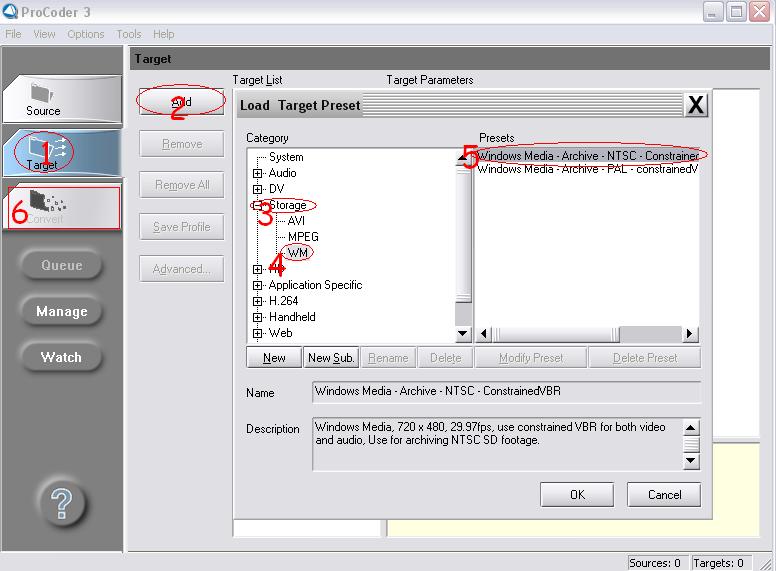Select Application Specific category label

click(x=315, y=285)
